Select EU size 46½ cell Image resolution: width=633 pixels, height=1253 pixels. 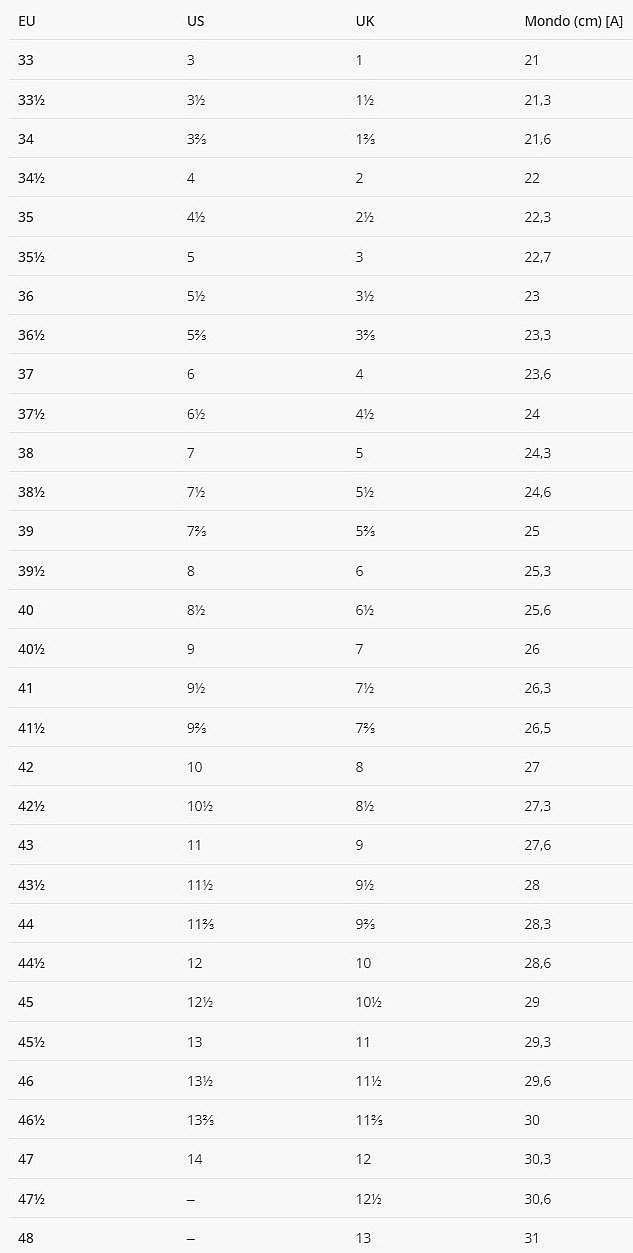click(x=32, y=1120)
